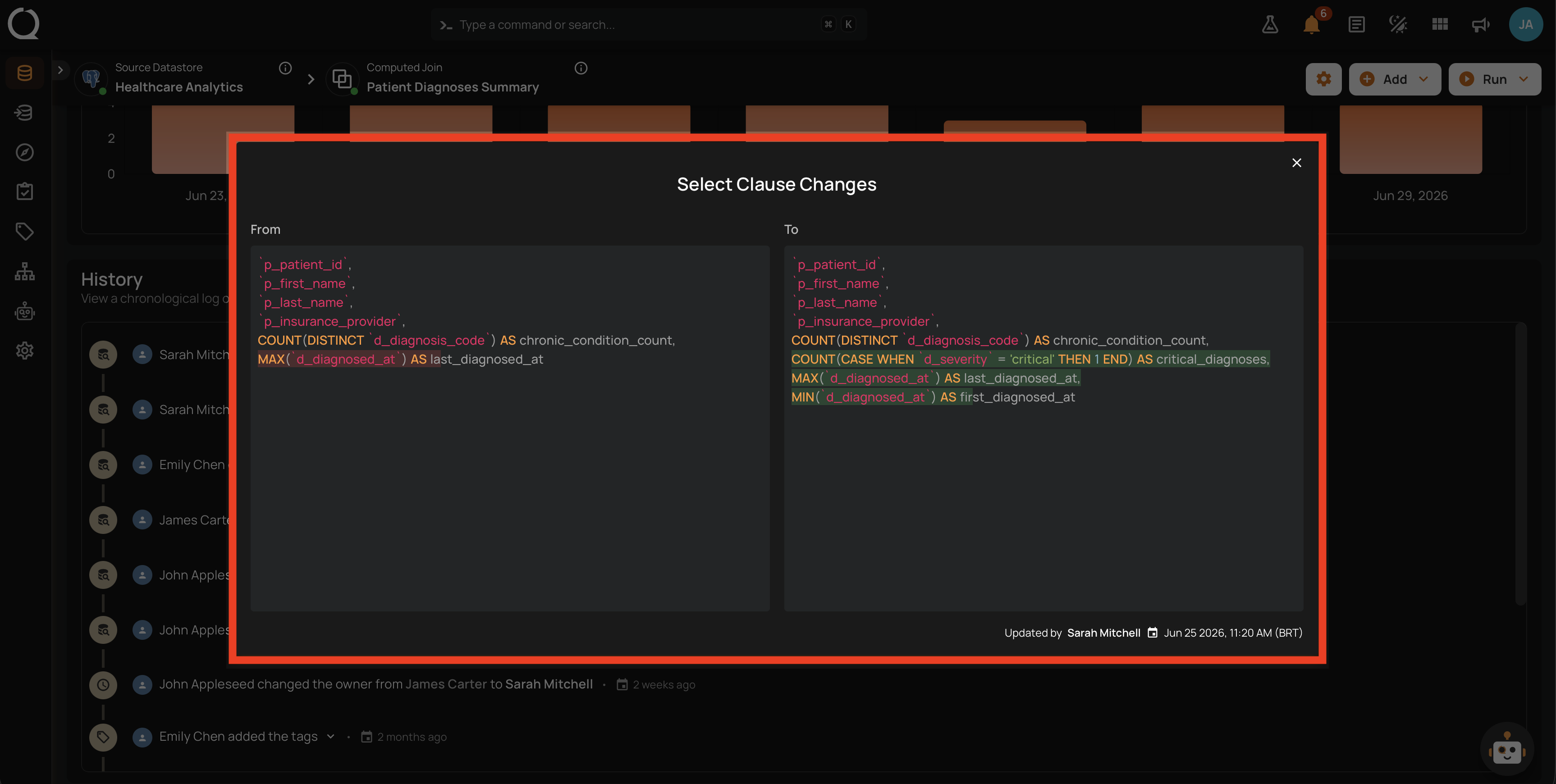
Task: Click last_diagnosed_at line in From panel
Action: coord(400,359)
